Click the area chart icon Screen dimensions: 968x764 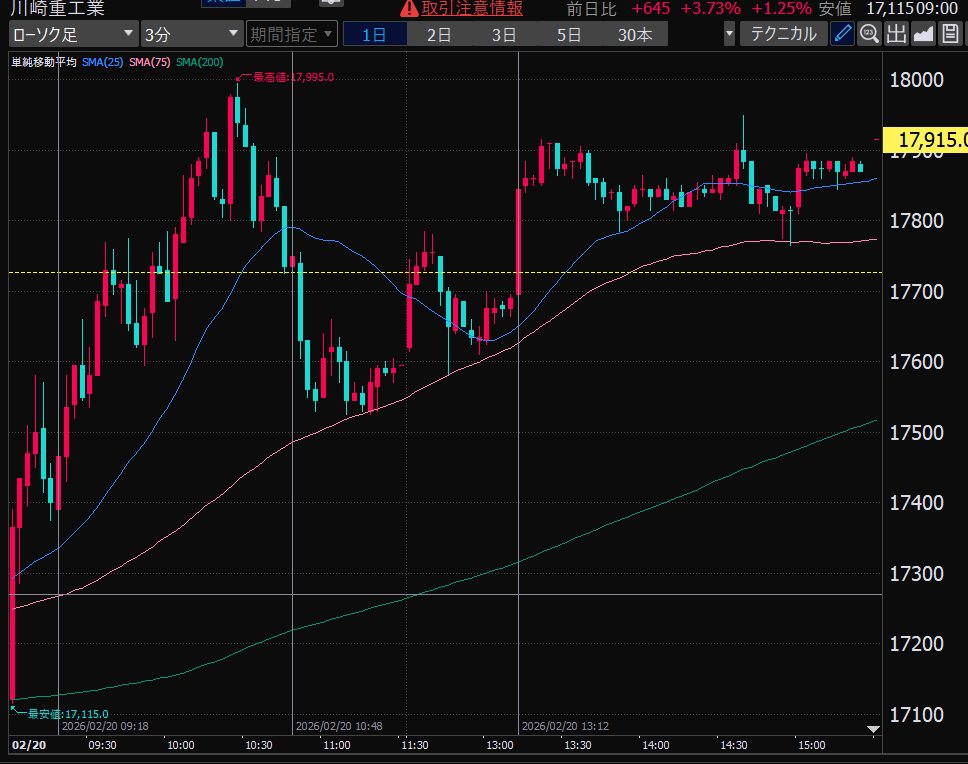click(x=923, y=34)
